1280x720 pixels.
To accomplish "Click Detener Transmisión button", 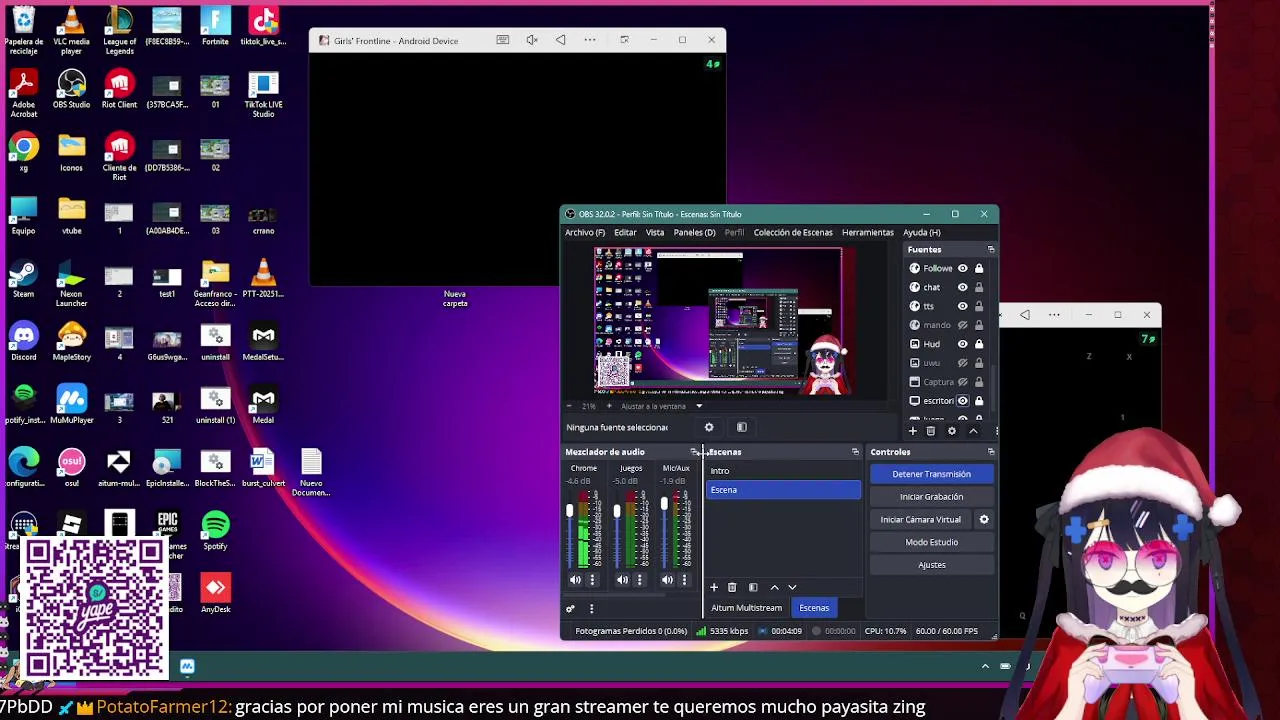I will click(x=931, y=474).
